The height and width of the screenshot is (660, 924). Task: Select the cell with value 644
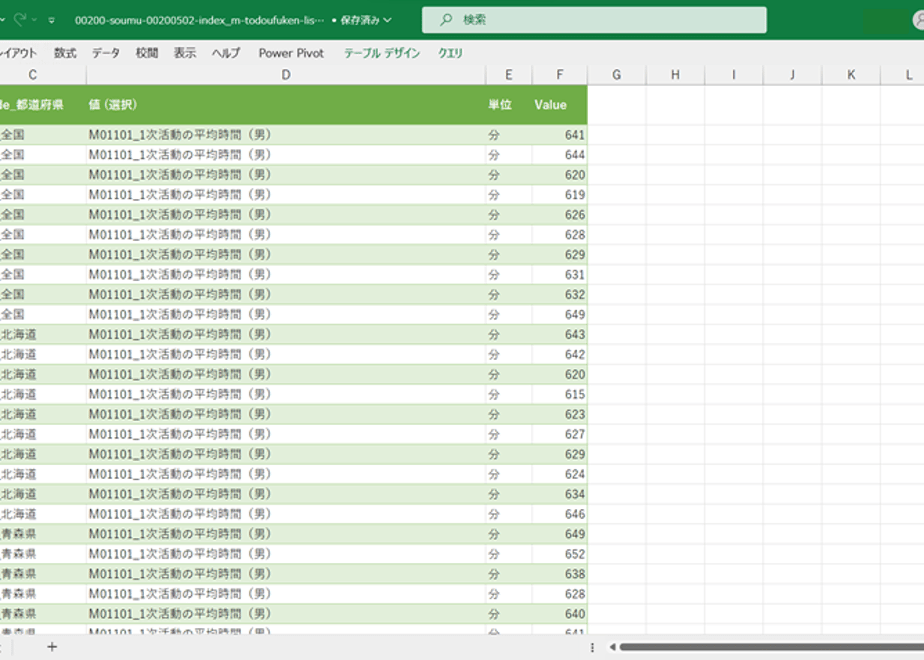(x=559, y=155)
